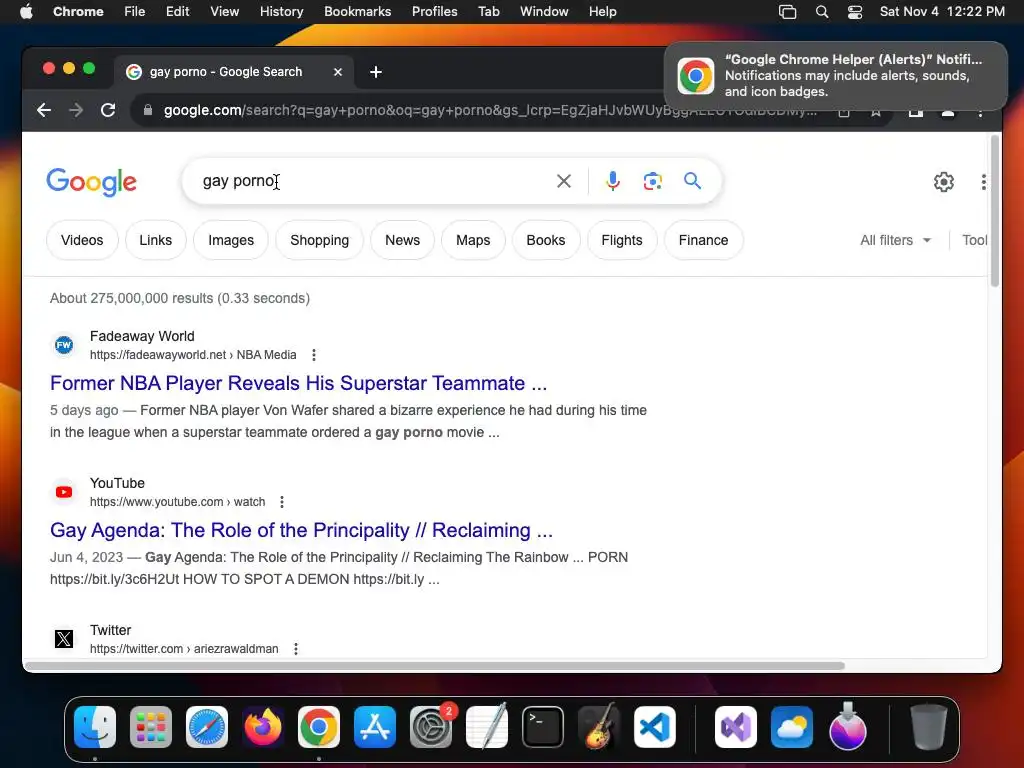This screenshot has width=1024, height=768.
Task: Switch to Images results
Action: tap(231, 240)
